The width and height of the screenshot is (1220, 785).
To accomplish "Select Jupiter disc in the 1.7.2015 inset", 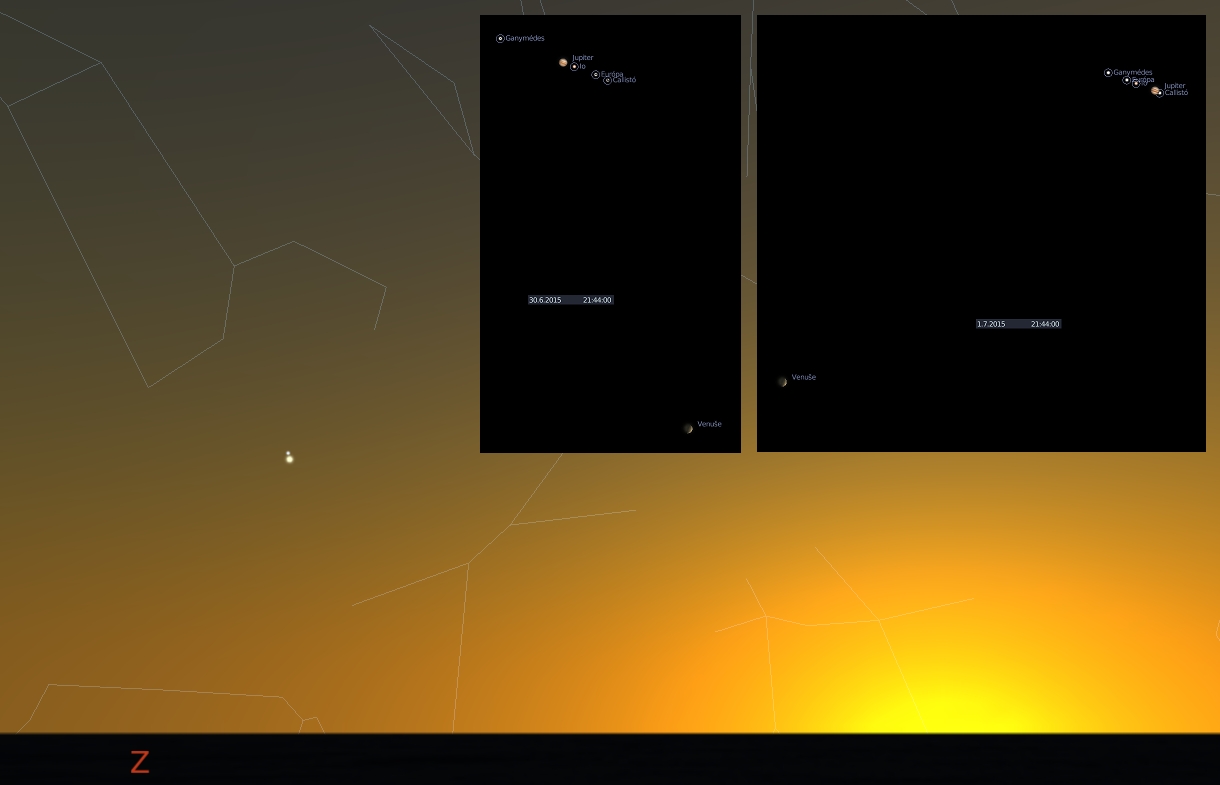I will point(1155,90).
